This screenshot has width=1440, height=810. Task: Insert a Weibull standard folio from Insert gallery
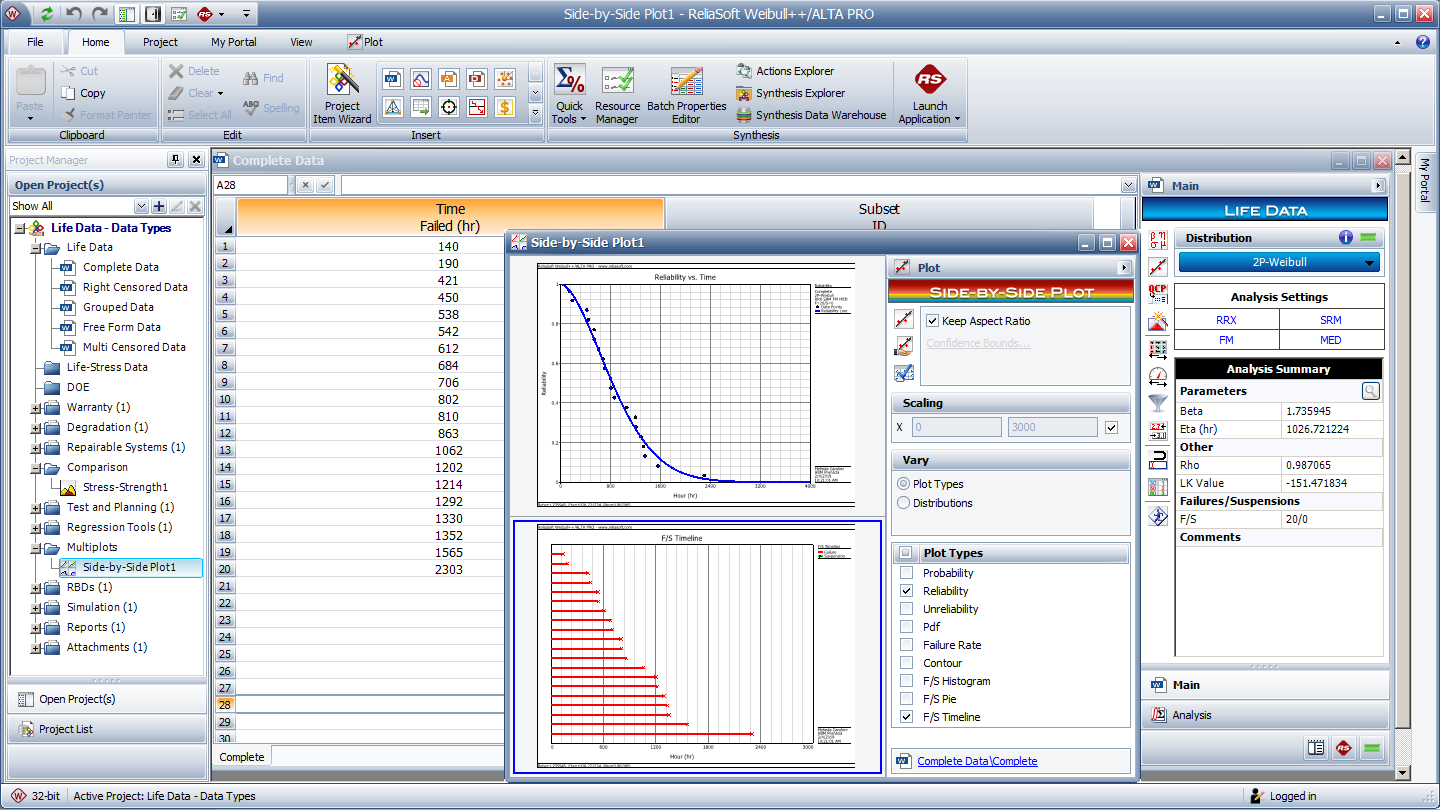coord(393,78)
